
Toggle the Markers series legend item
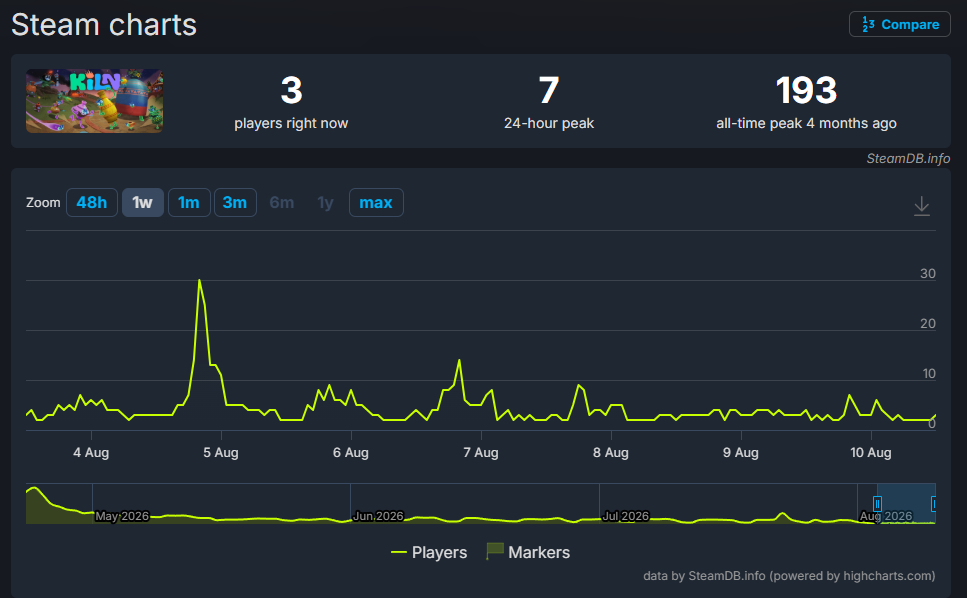point(528,552)
